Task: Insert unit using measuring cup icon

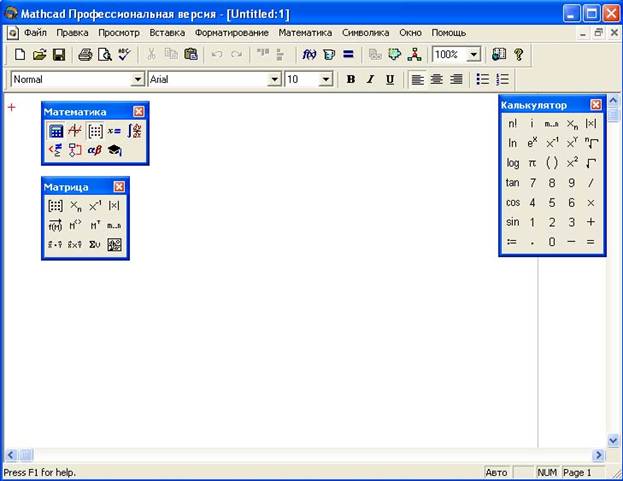Action: 329,54
